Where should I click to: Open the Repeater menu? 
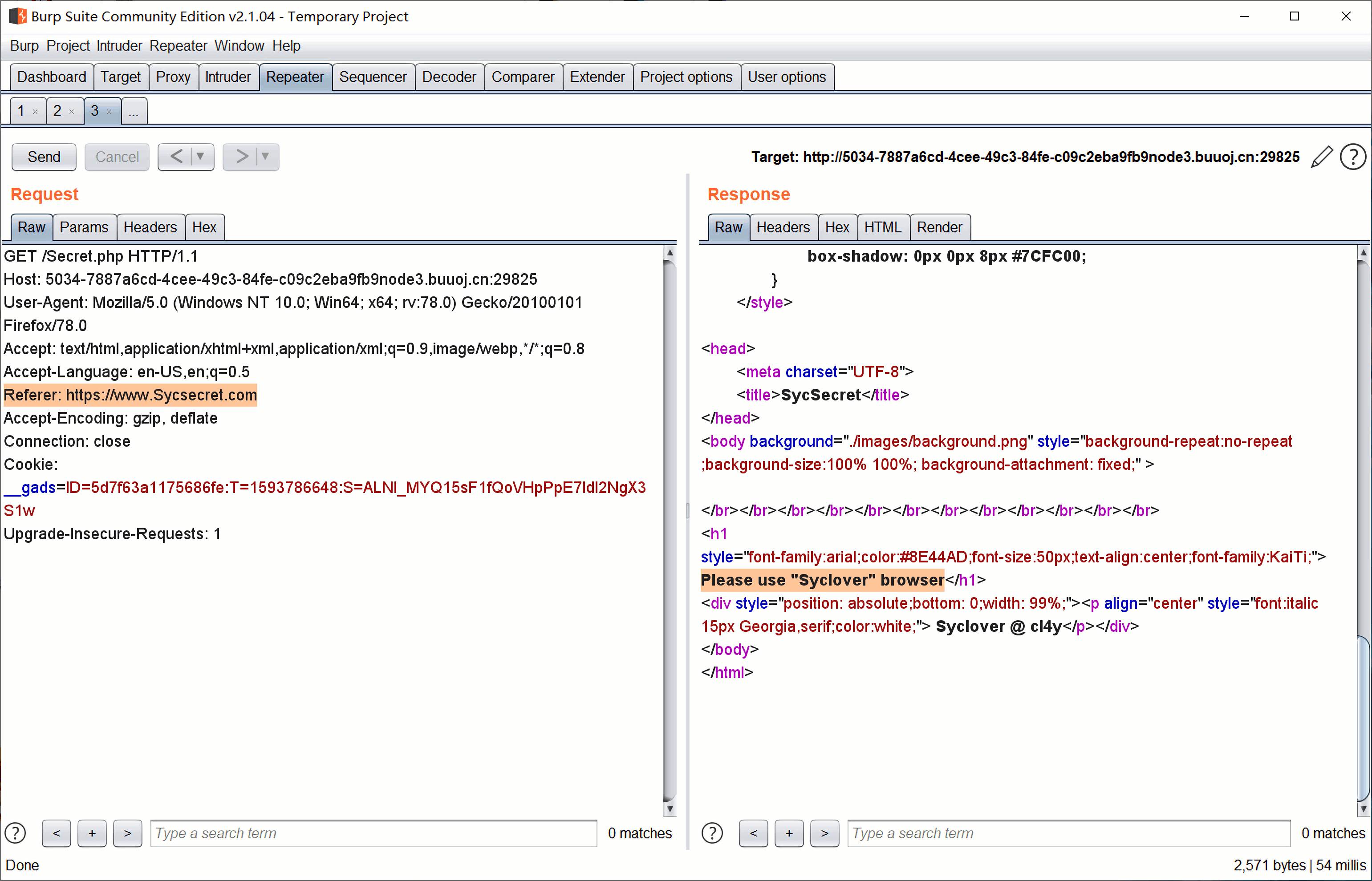point(178,46)
